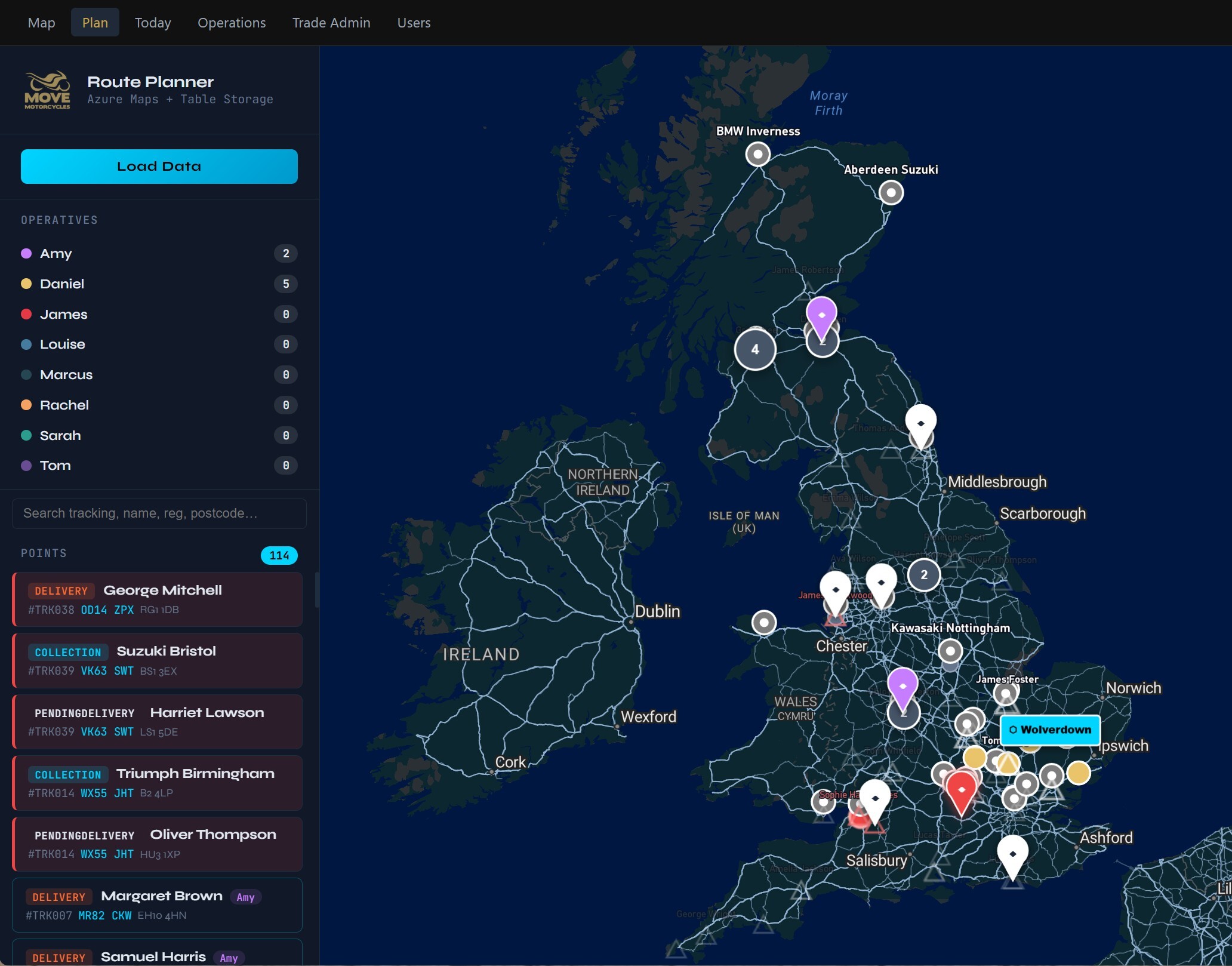1232x966 pixels.
Task: Go to Trade Admin tab
Action: click(331, 23)
